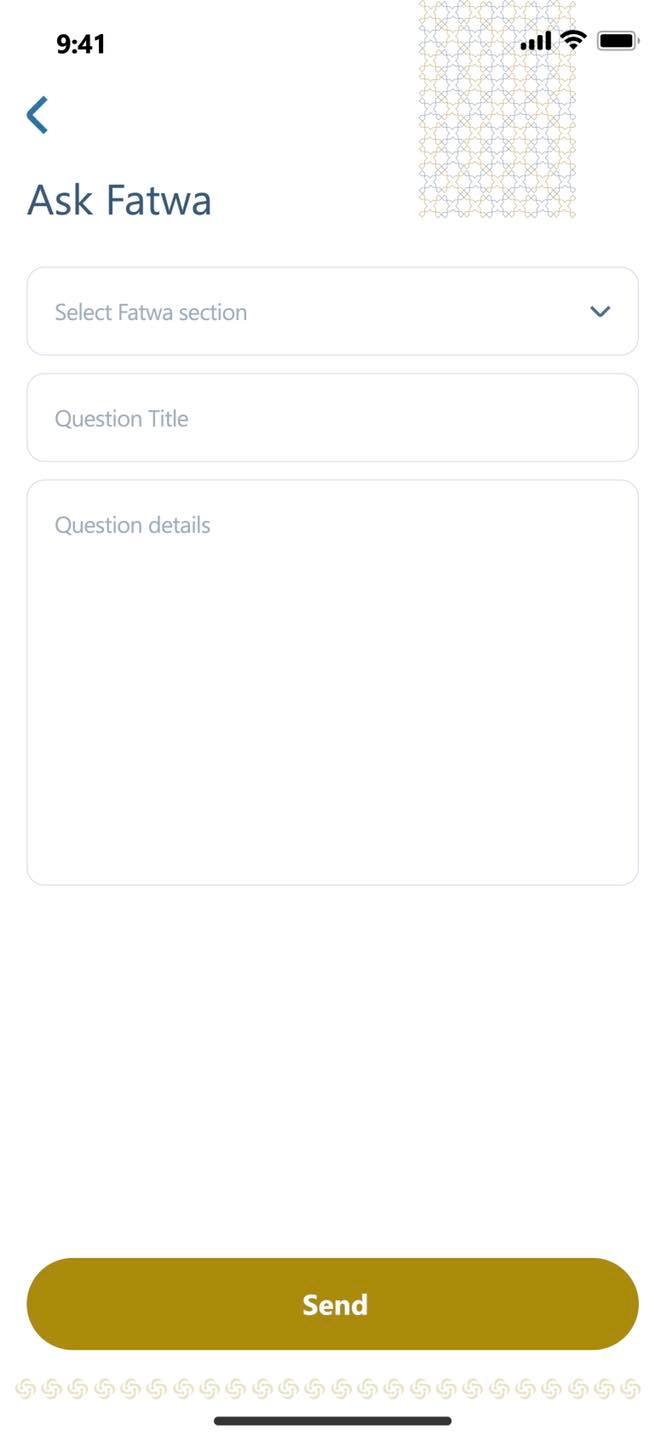This screenshot has height=1440, width=666.
Task: Click the Ask Fatwa page heading
Action: 119,199
